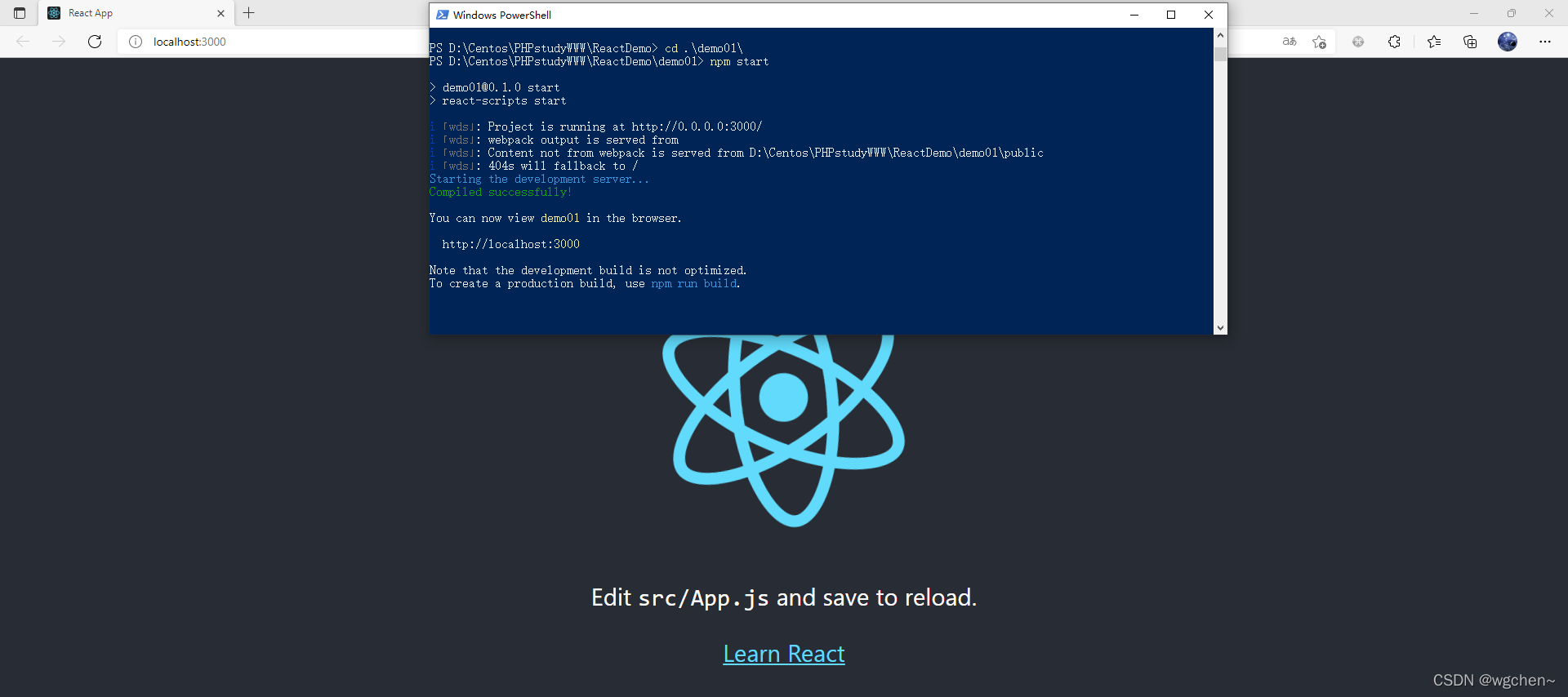Viewport: 1568px width, 697px height.
Task: Open the Learn React link
Action: point(784,654)
